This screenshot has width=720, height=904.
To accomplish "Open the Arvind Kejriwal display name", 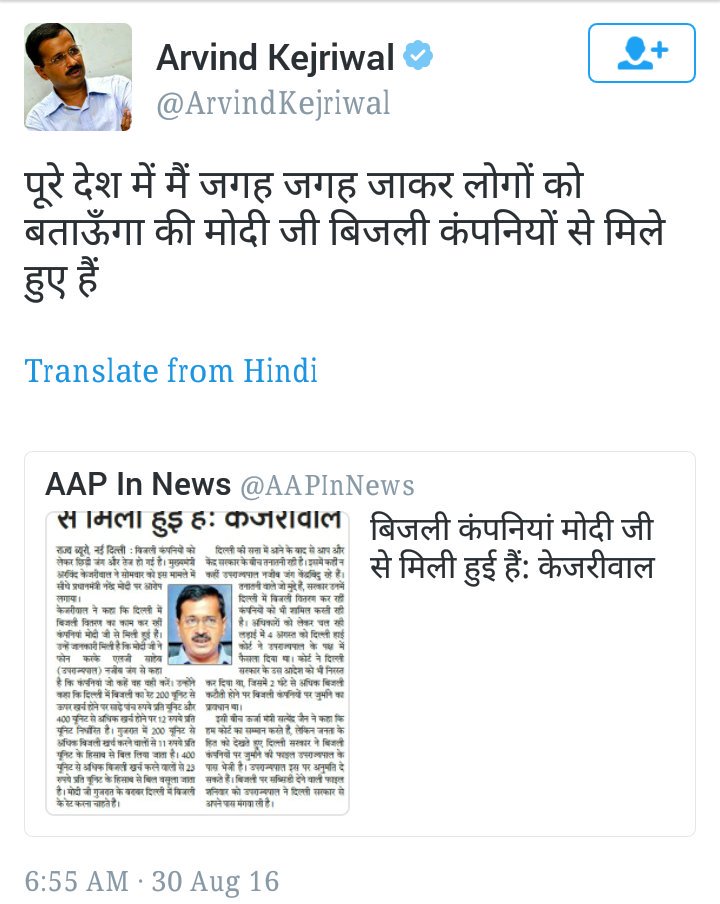I will point(275,57).
